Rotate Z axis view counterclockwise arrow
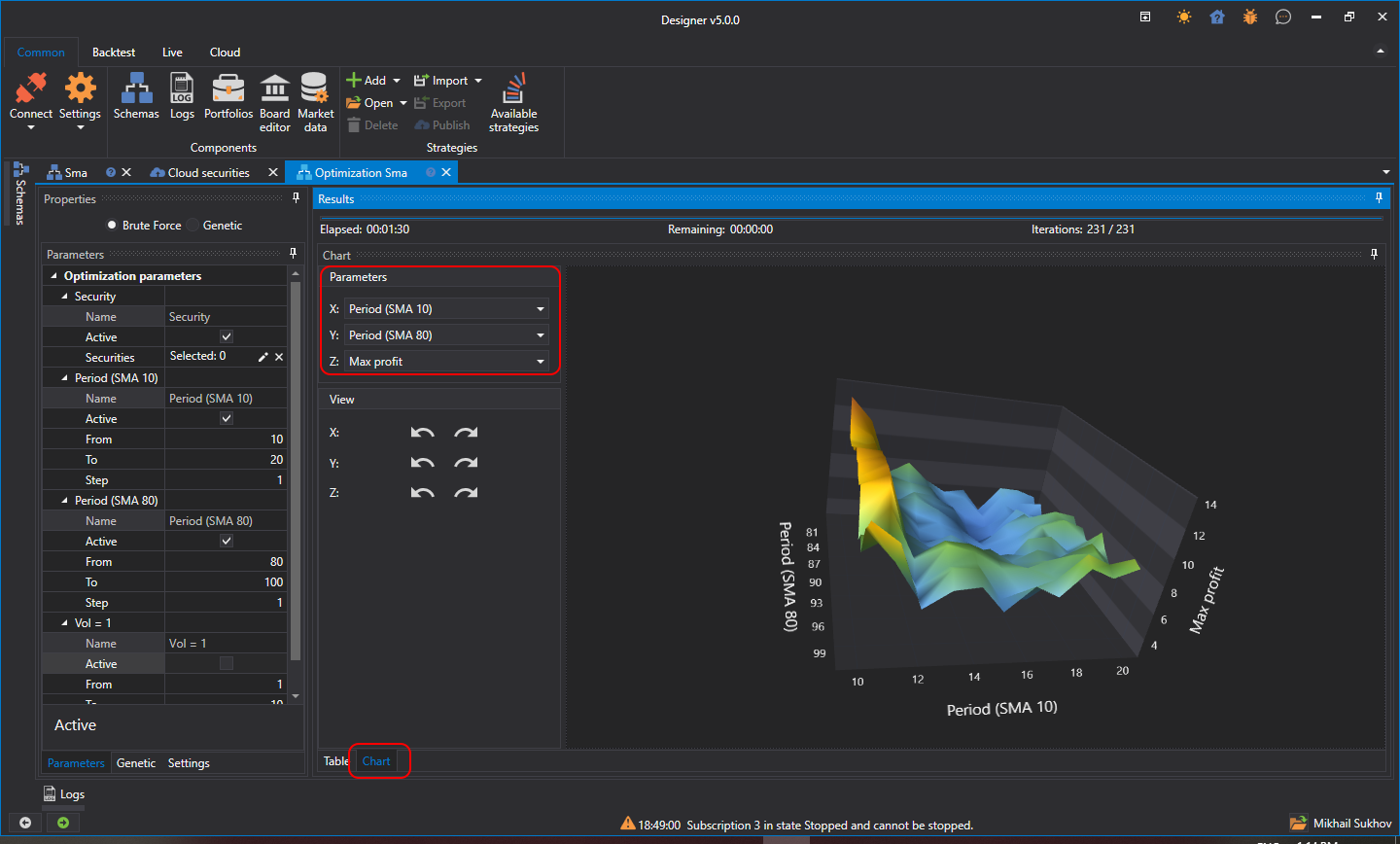The image size is (1400, 844). click(x=422, y=493)
